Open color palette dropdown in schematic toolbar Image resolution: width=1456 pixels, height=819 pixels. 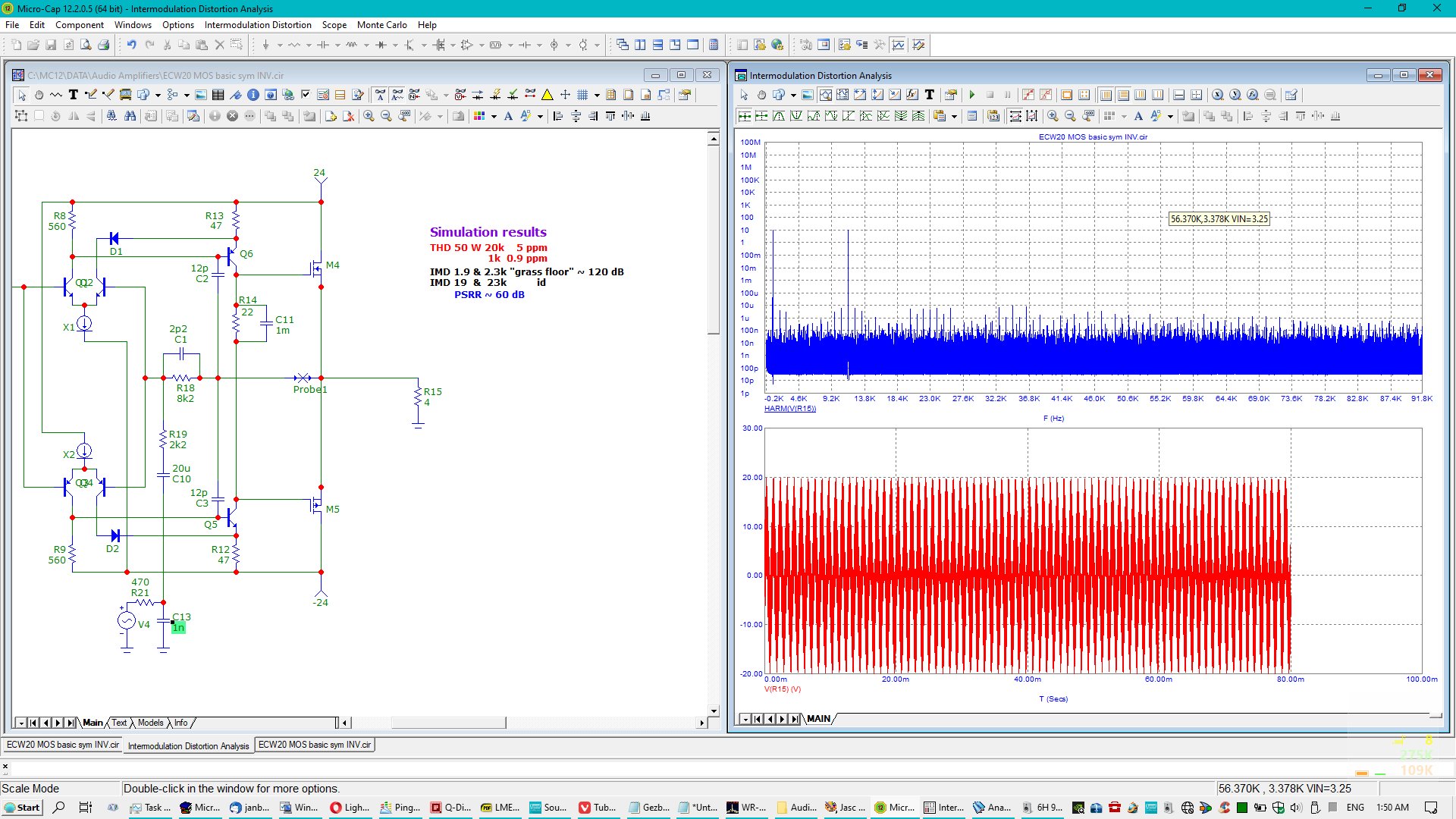(x=494, y=117)
